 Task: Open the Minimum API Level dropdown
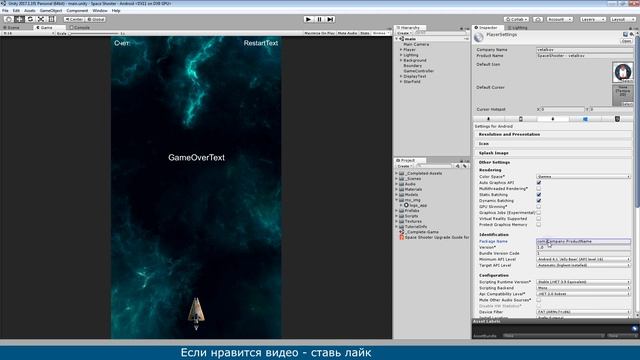coord(583,259)
